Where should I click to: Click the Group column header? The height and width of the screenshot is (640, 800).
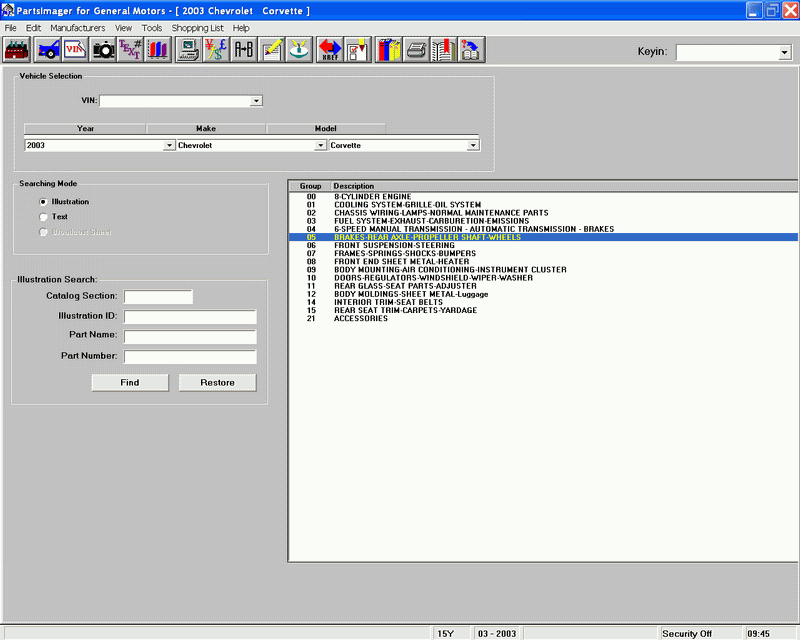310,186
